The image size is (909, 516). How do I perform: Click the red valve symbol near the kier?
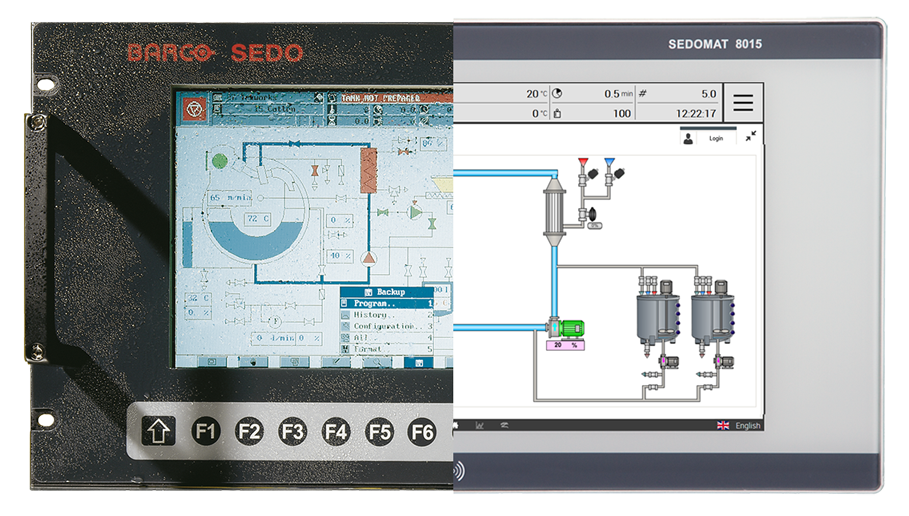[x=314, y=170]
